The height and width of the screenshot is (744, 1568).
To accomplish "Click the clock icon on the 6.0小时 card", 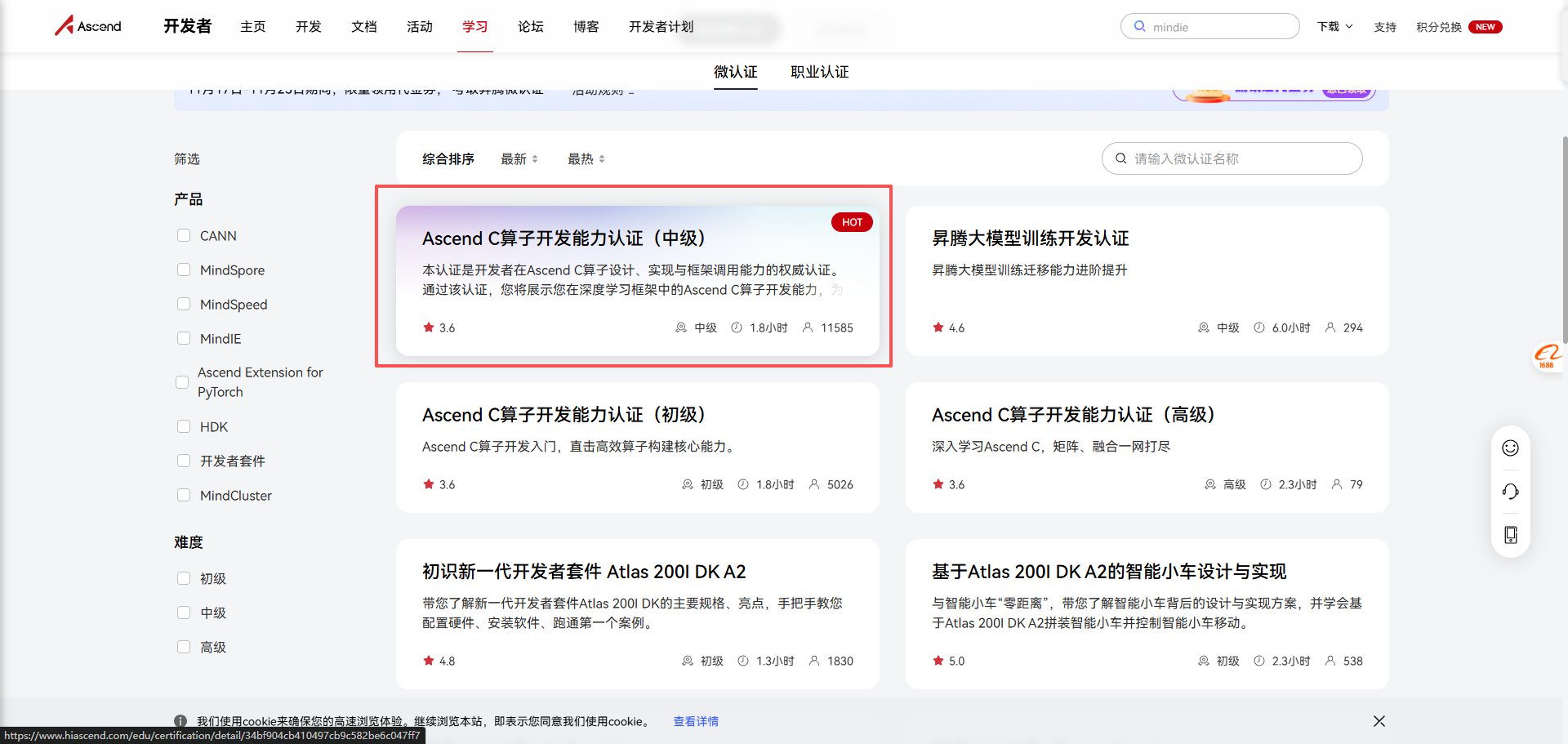I will click(1259, 327).
